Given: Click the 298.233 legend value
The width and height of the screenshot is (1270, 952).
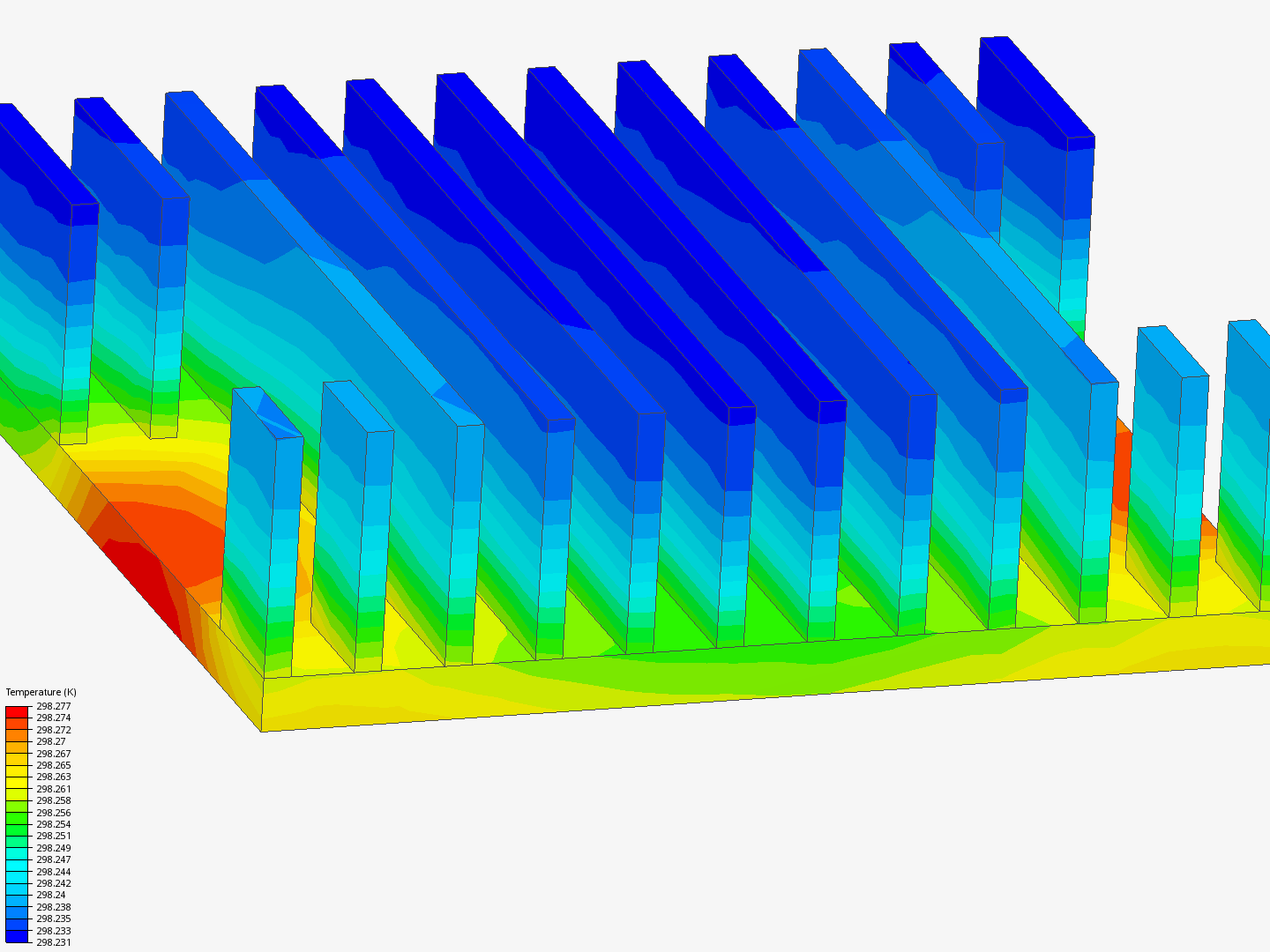Looking at the screenshot, I should (x=54, y=931).
